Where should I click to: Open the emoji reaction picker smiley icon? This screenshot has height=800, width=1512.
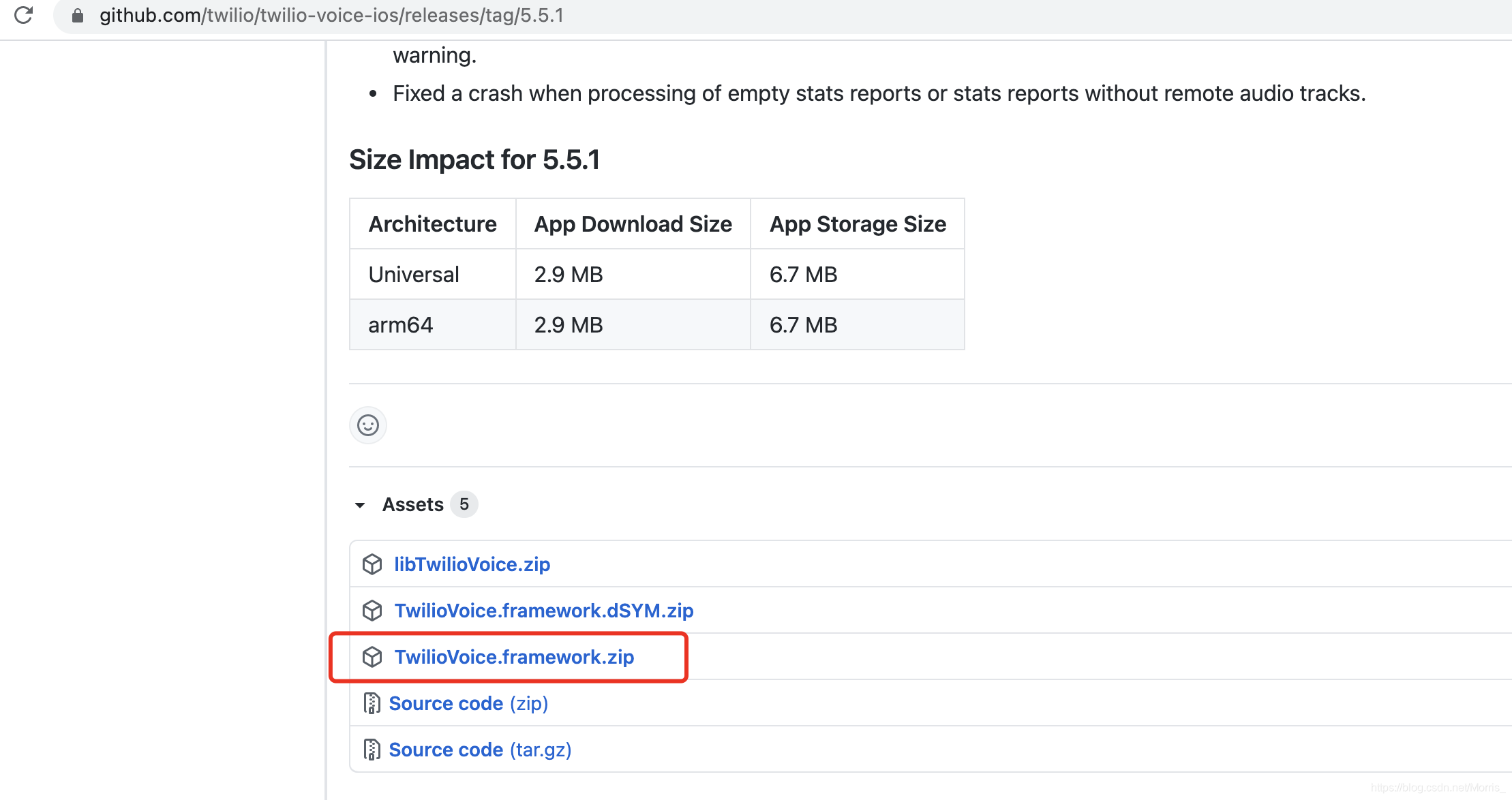(x=367, y=425)
